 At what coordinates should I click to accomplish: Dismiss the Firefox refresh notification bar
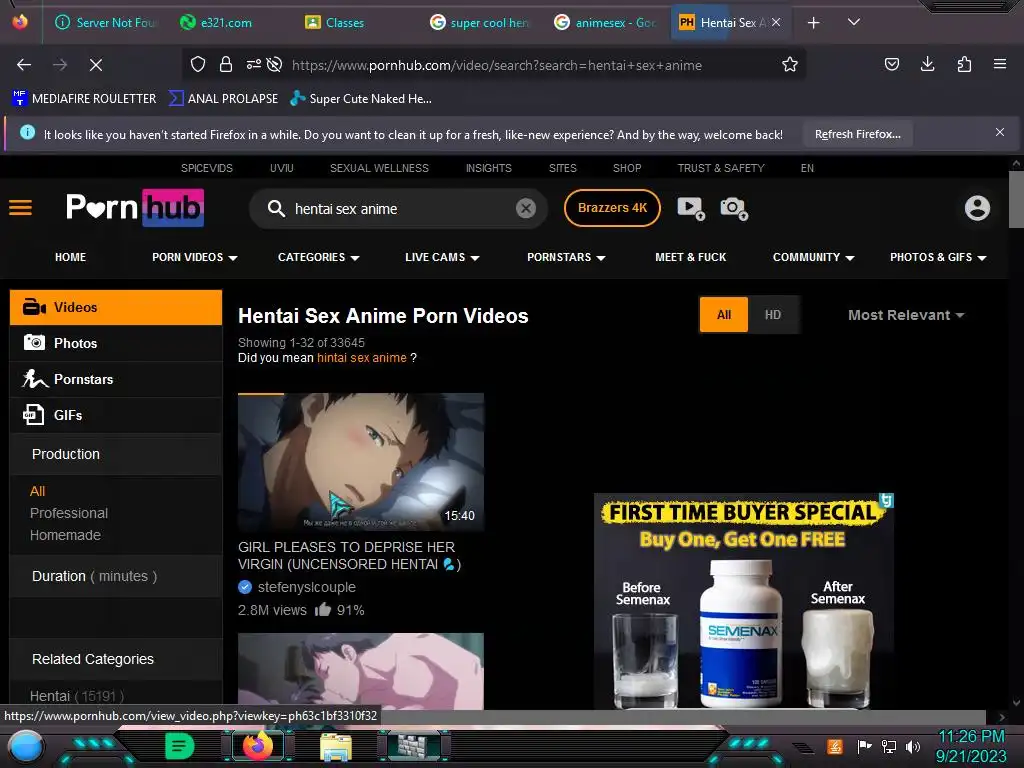1000,133
